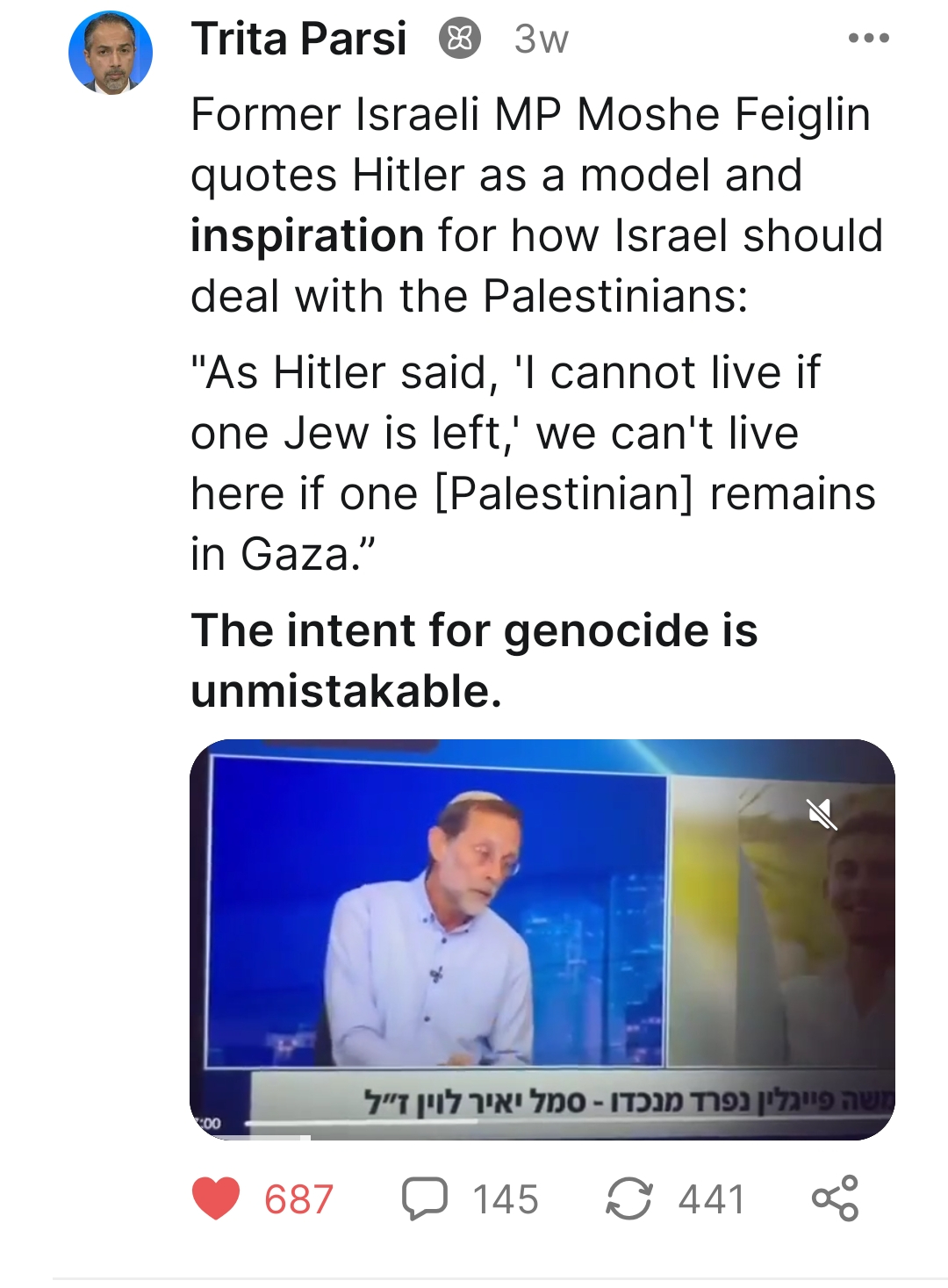This screenshot has height=1288, width=948.
Task: Click the 3w post timestamp
Action: [x=541, y=40]
